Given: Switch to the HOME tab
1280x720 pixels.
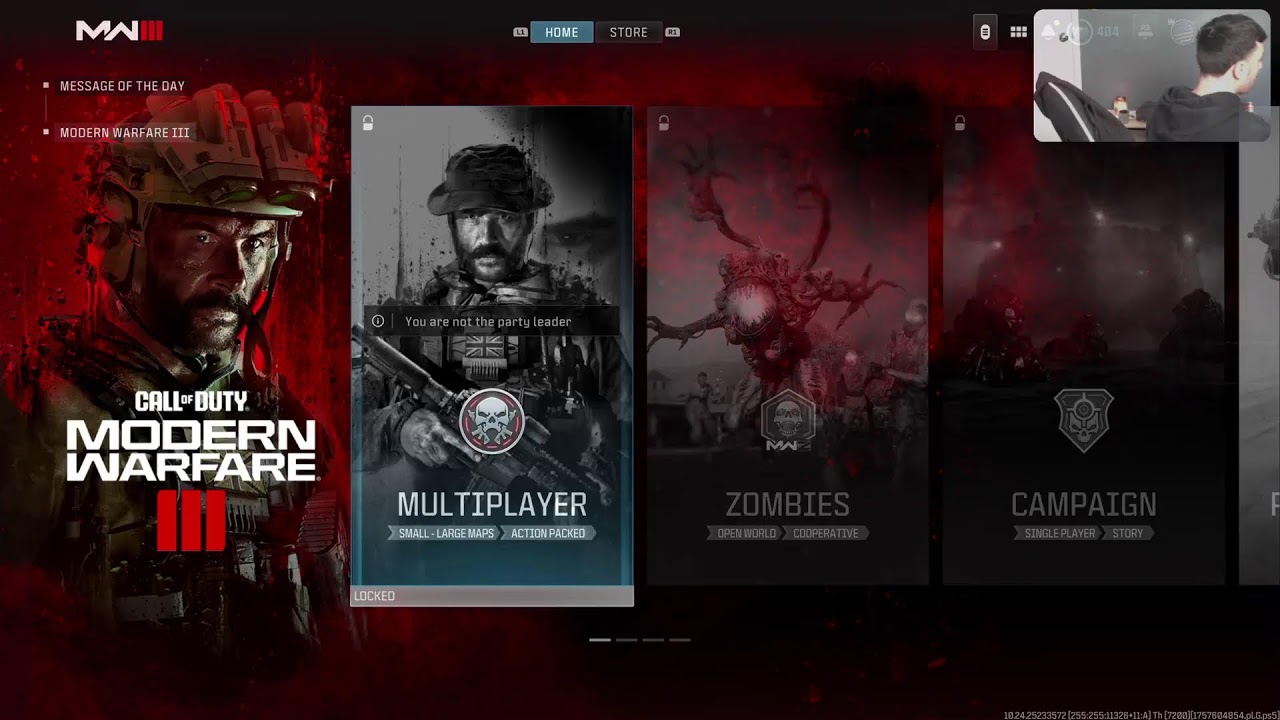Looking at the screenshot, I should 561,32.
